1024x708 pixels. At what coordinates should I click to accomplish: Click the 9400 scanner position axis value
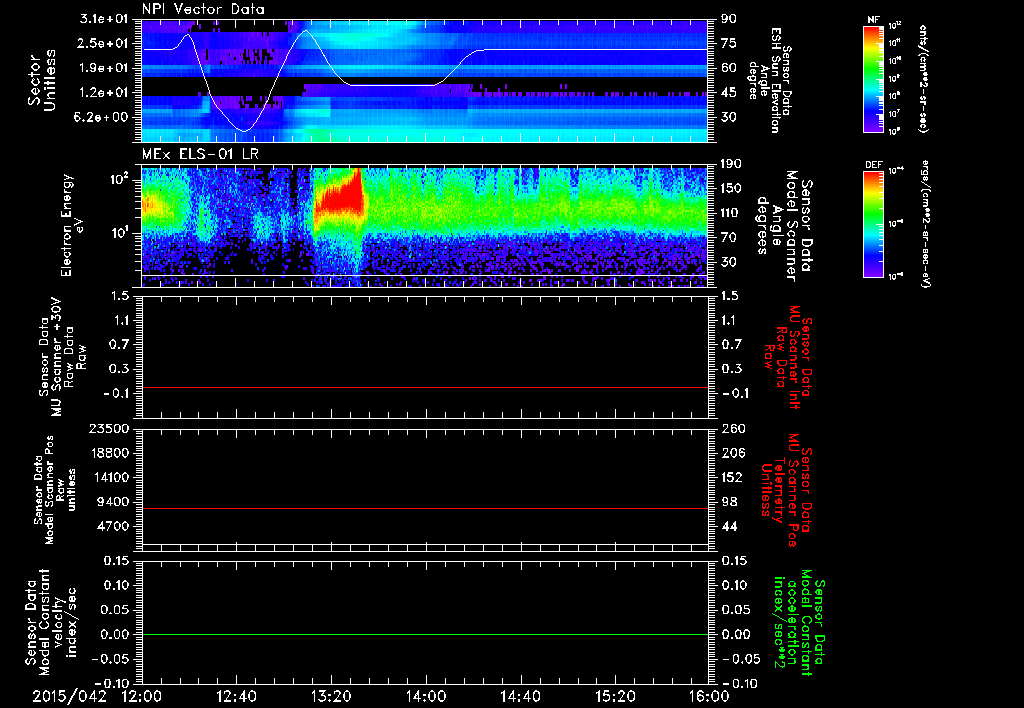tap(112, 502)
